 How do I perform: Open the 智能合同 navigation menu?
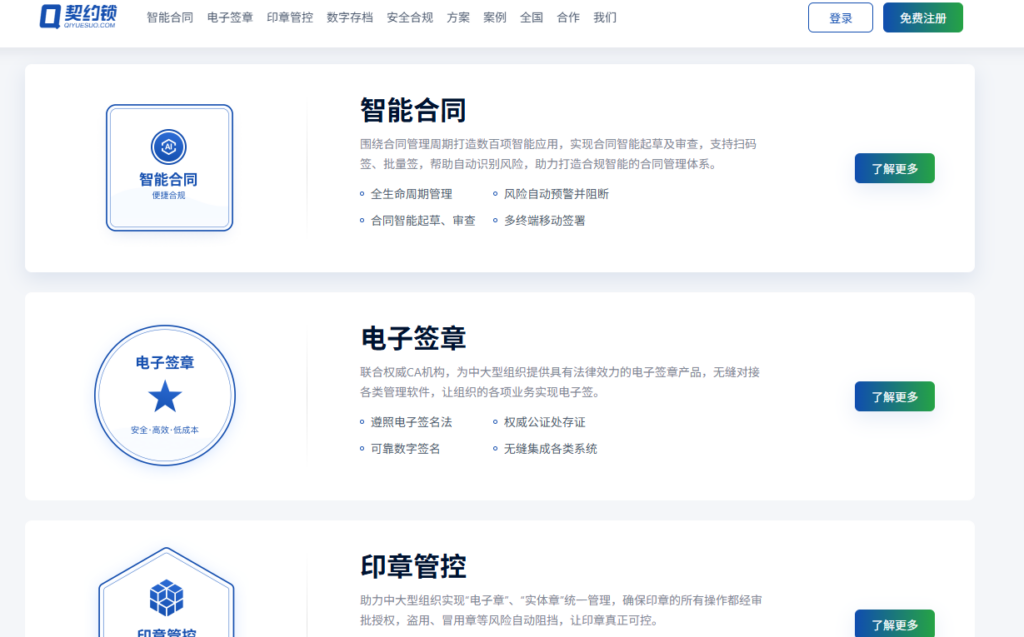170,18
